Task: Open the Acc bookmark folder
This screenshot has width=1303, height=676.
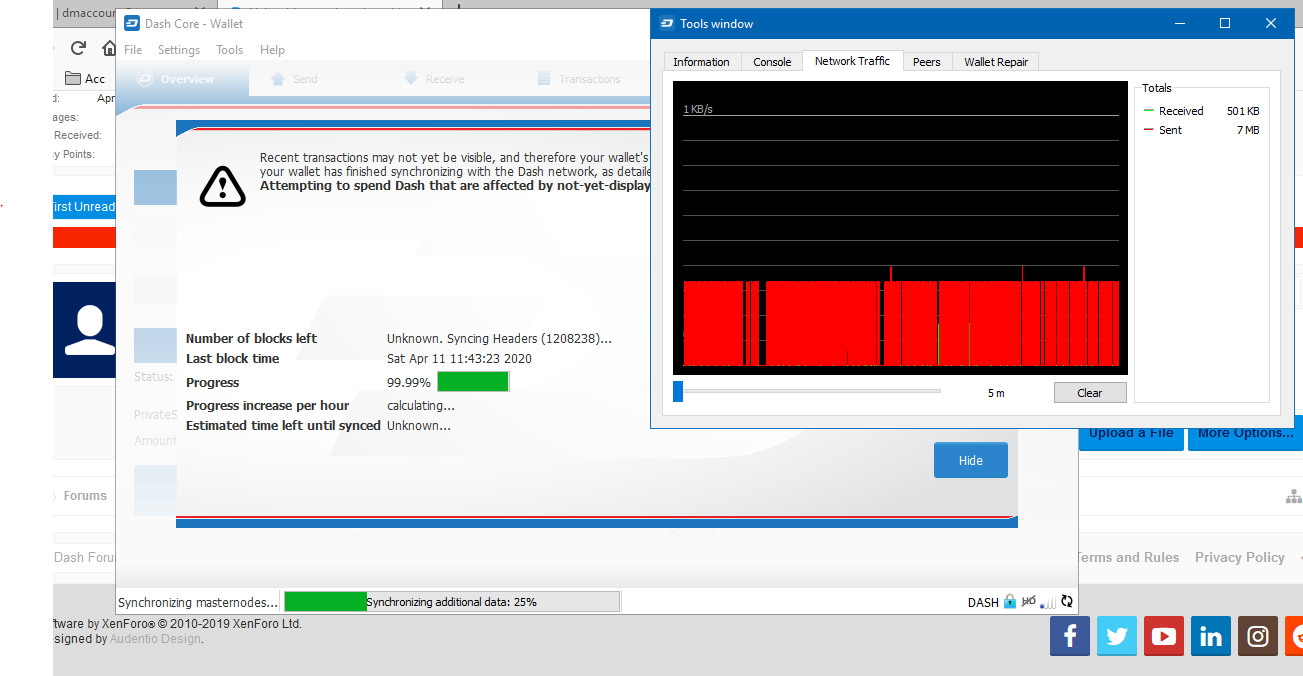Action: 85,79
